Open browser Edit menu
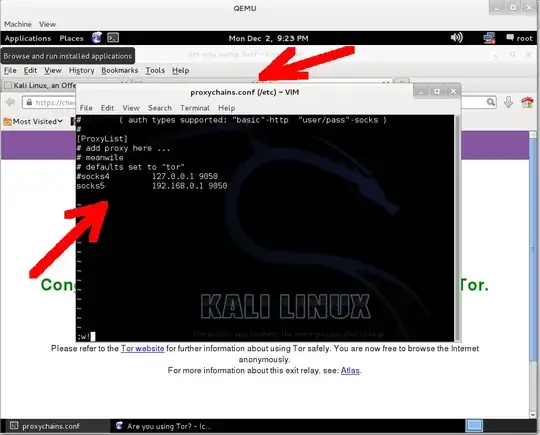 (x=30, y=71)
